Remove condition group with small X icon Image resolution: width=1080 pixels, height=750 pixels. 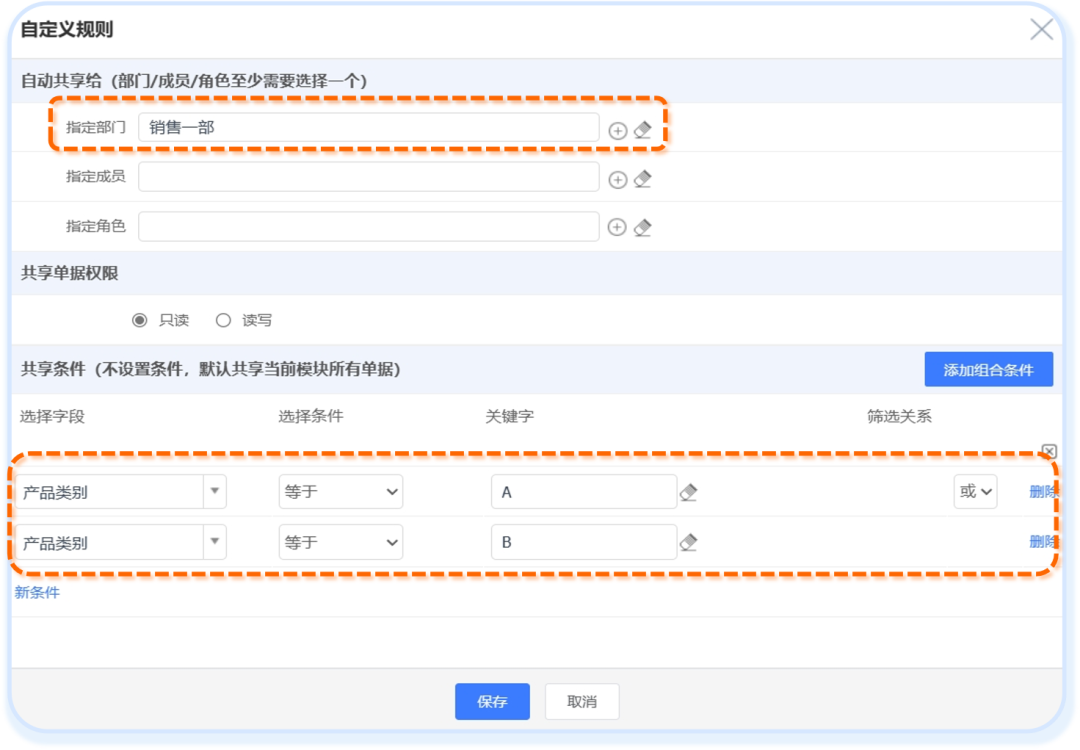tap(1049, 451)
